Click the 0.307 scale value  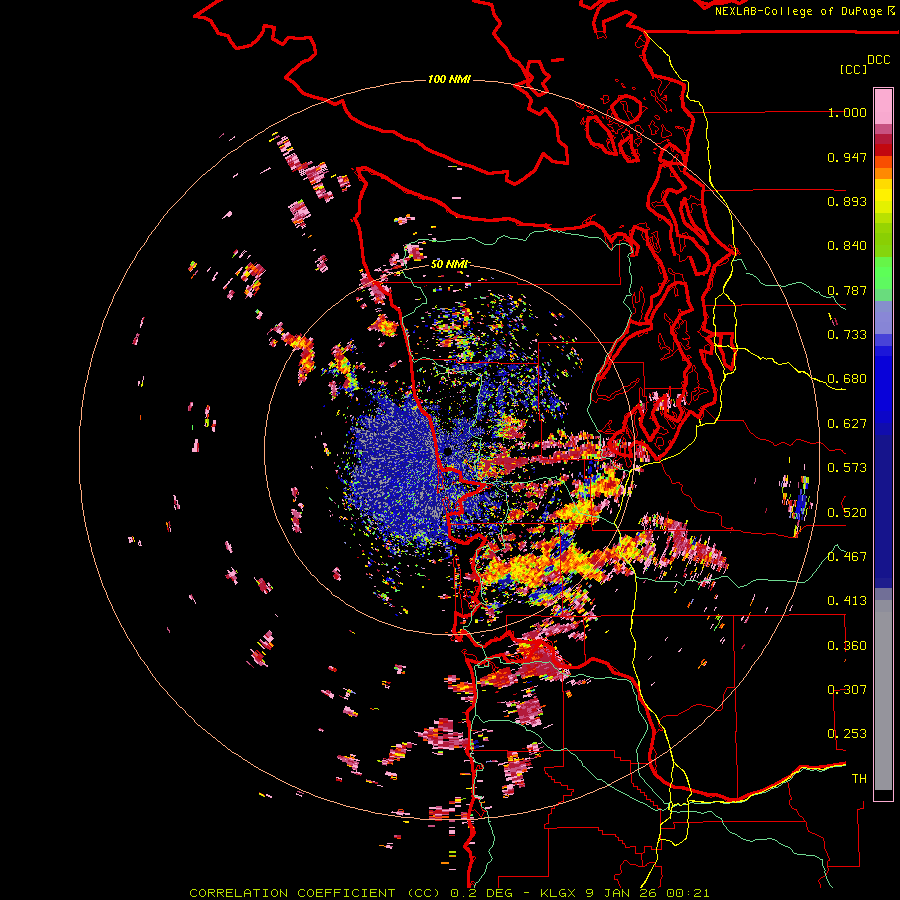point(847,690)
